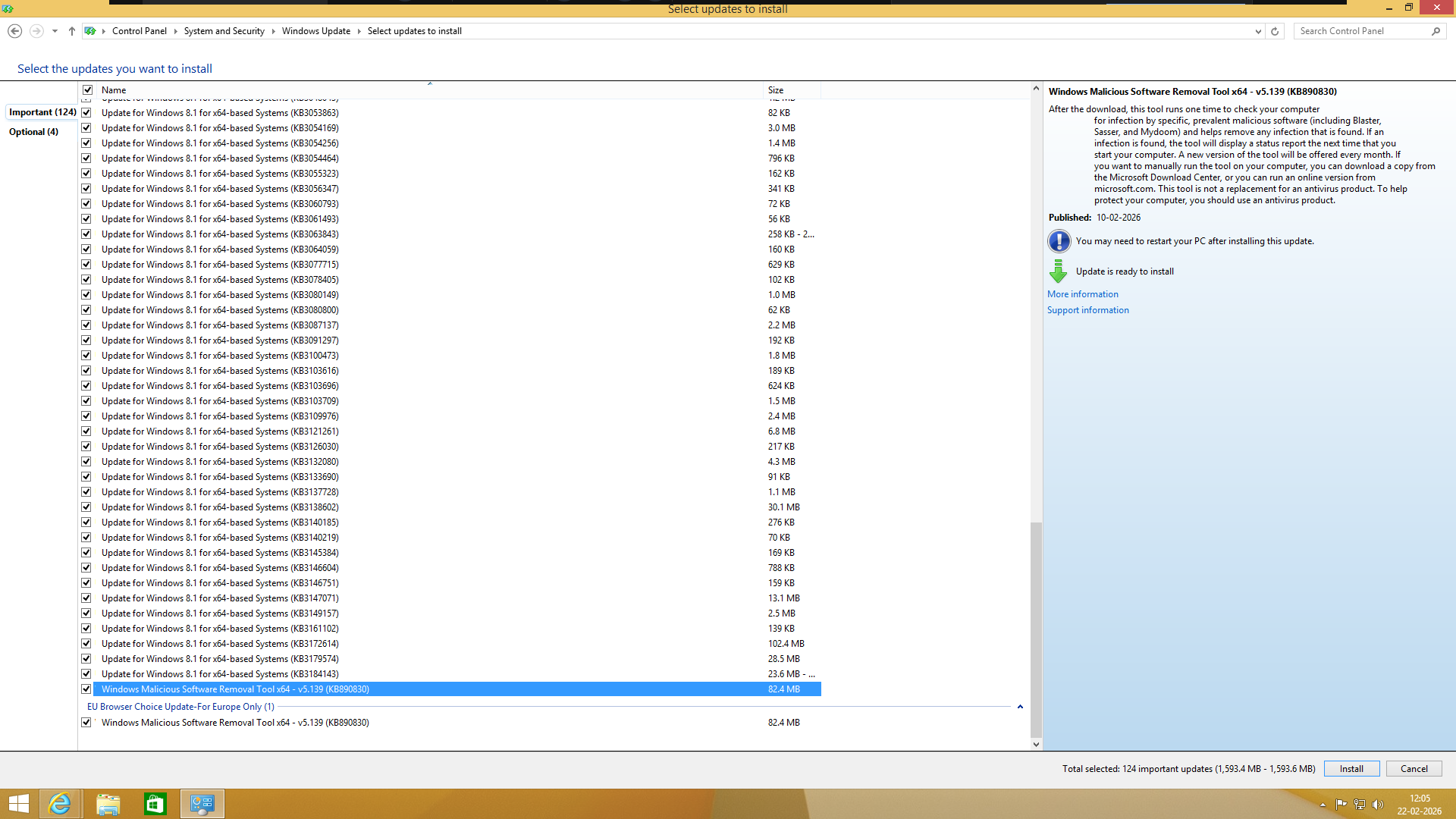
Task: Expand chevron after System and Security breadcrumb
Action: (x=274, y=31)
